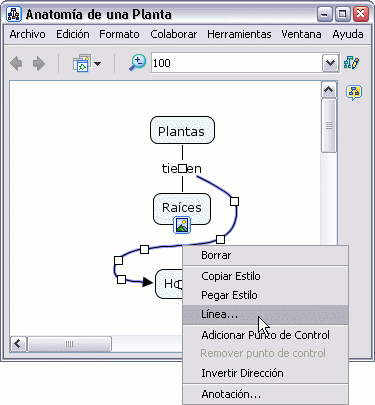Open the Herramientas menu
This screenshot has height=405, width=375.
click(239, 34)
